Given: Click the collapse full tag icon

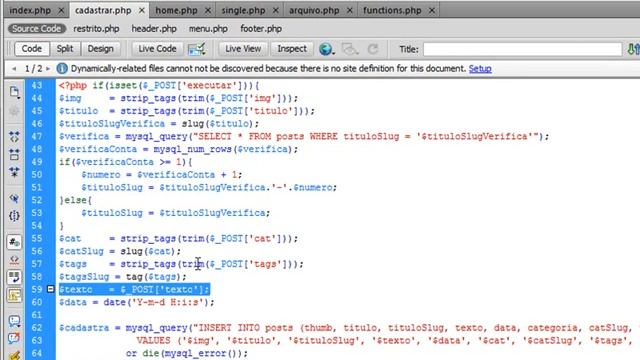Looking at the screenshot, I should click(x=14, y=136).
